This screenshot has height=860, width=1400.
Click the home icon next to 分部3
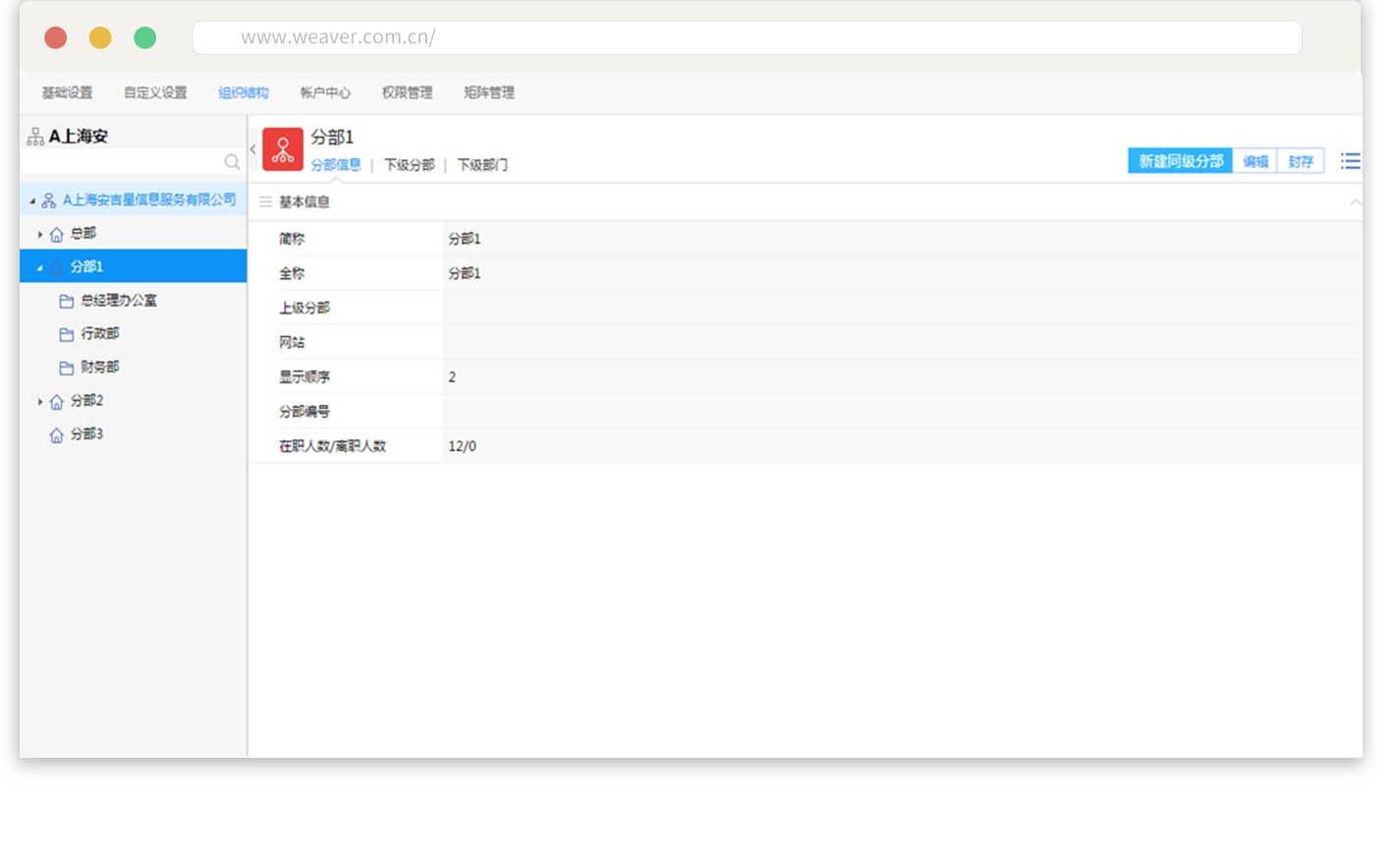pos(57,435)
